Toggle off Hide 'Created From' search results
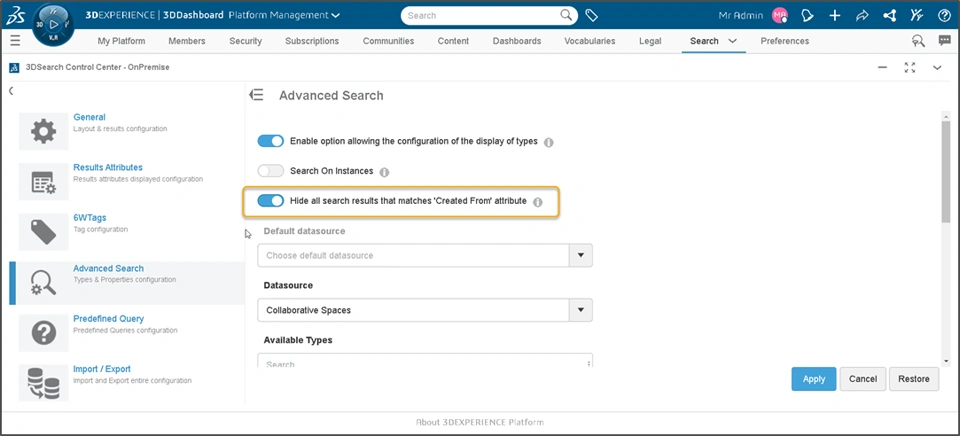Image resolution: width=960 pixels, height=436 pixels. point(270,201)
